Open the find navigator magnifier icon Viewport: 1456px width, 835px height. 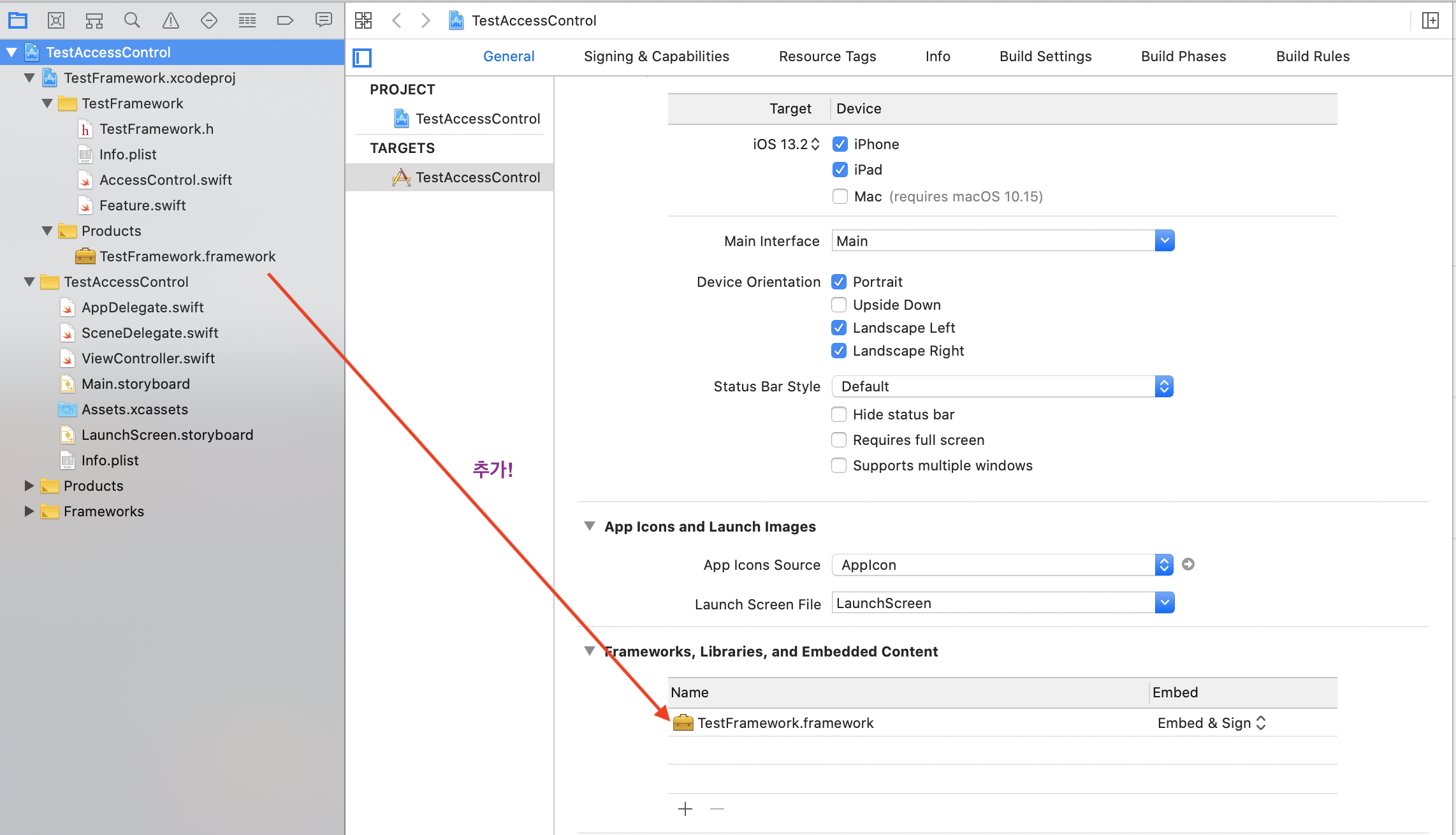[x=132, y=20]
